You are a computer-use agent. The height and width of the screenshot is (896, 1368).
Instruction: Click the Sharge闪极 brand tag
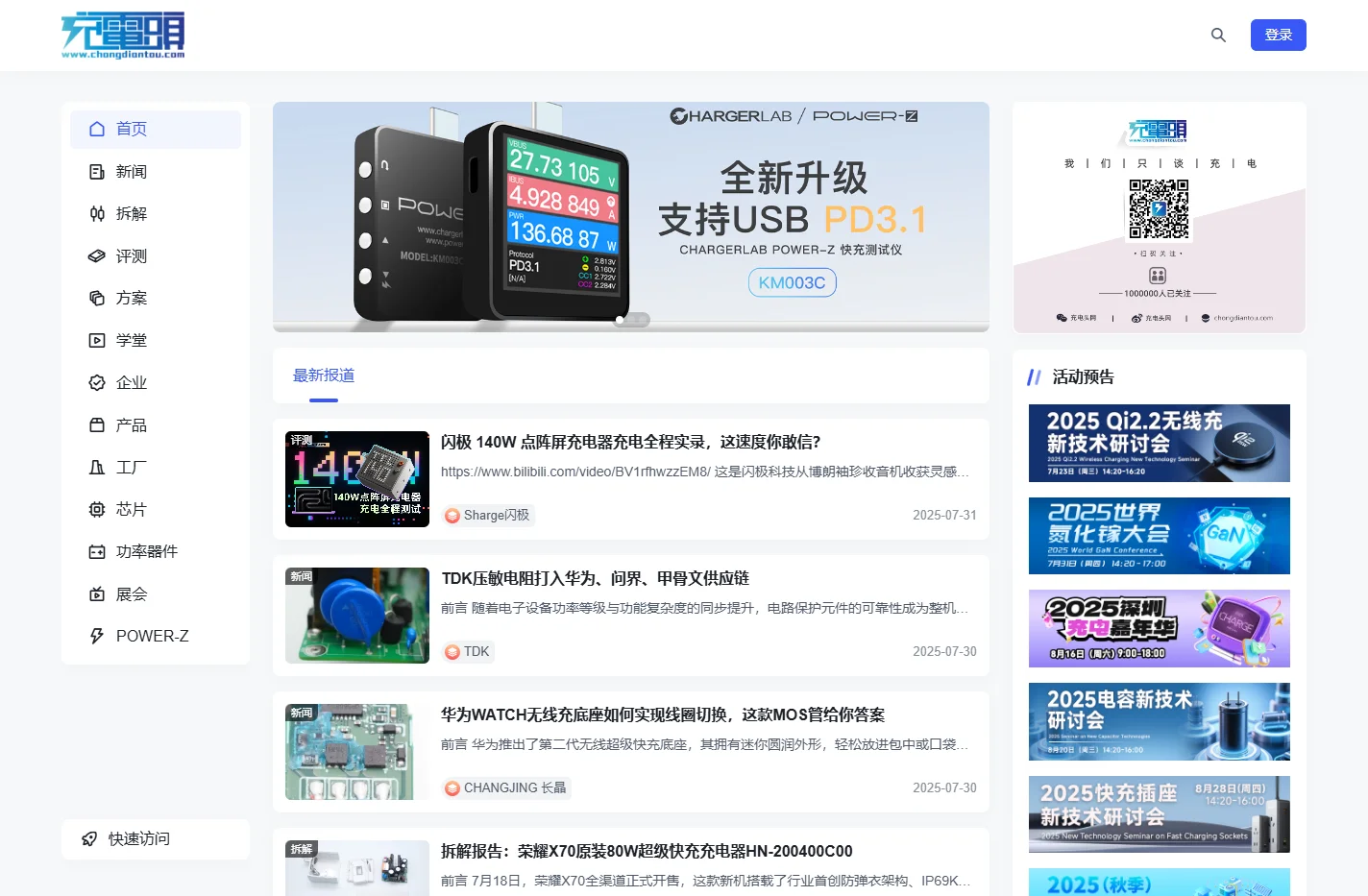click(488, 516)
